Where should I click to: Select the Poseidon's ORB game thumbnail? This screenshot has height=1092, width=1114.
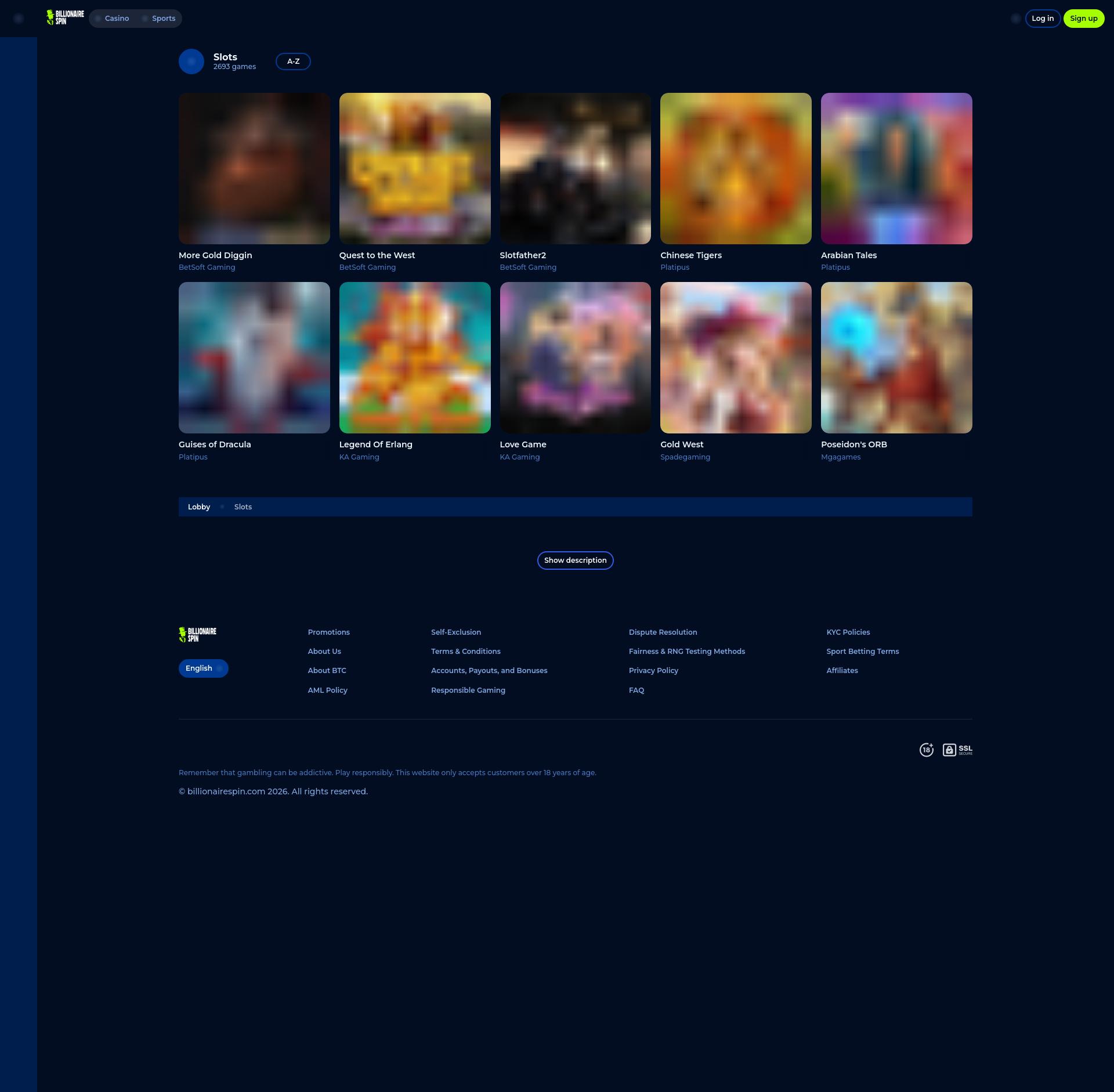point(896,357)
